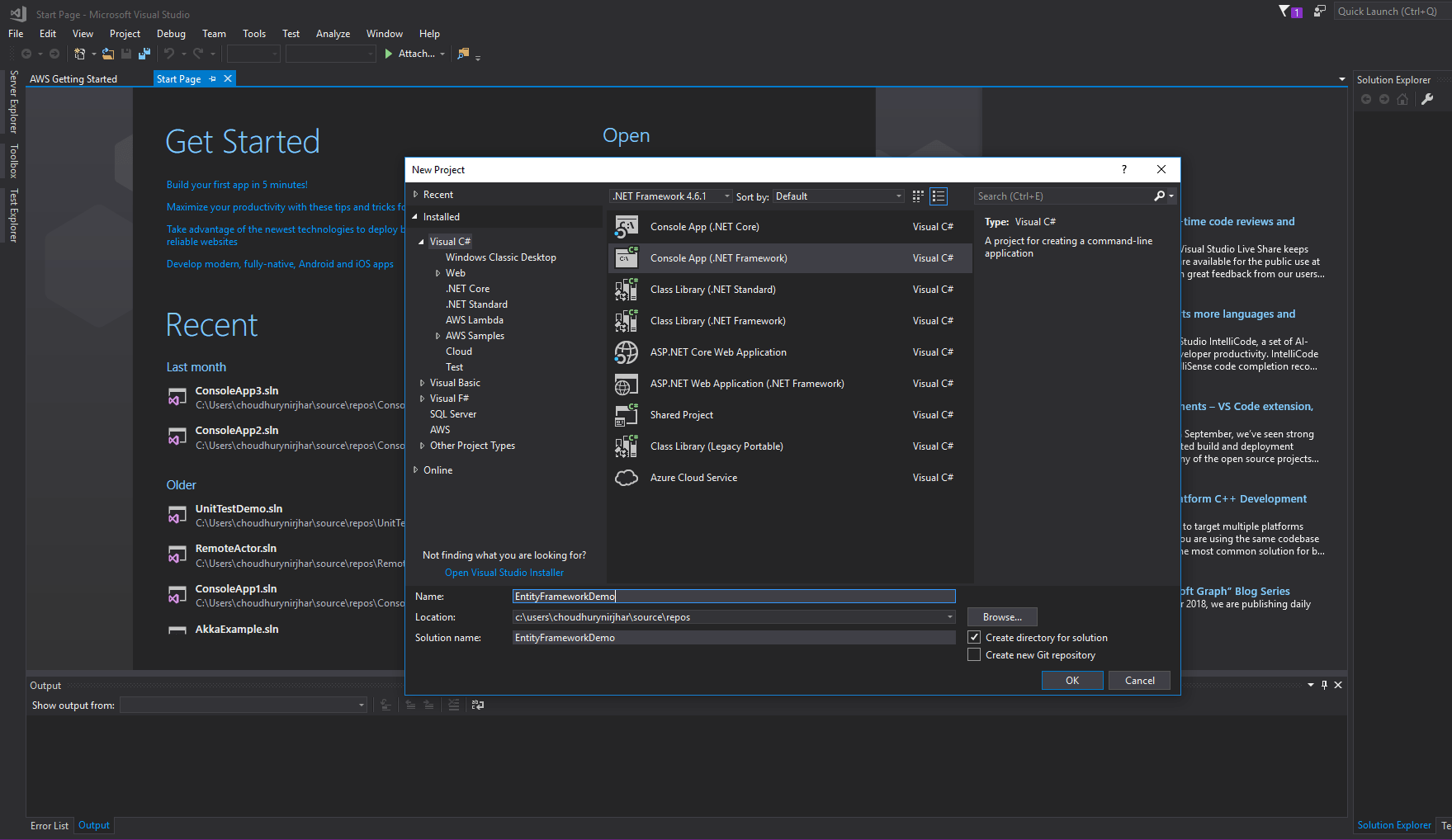Click the Browse button for project location
The height and width of the screenshot is (840, 1452).
click(x=1001, y=616)
